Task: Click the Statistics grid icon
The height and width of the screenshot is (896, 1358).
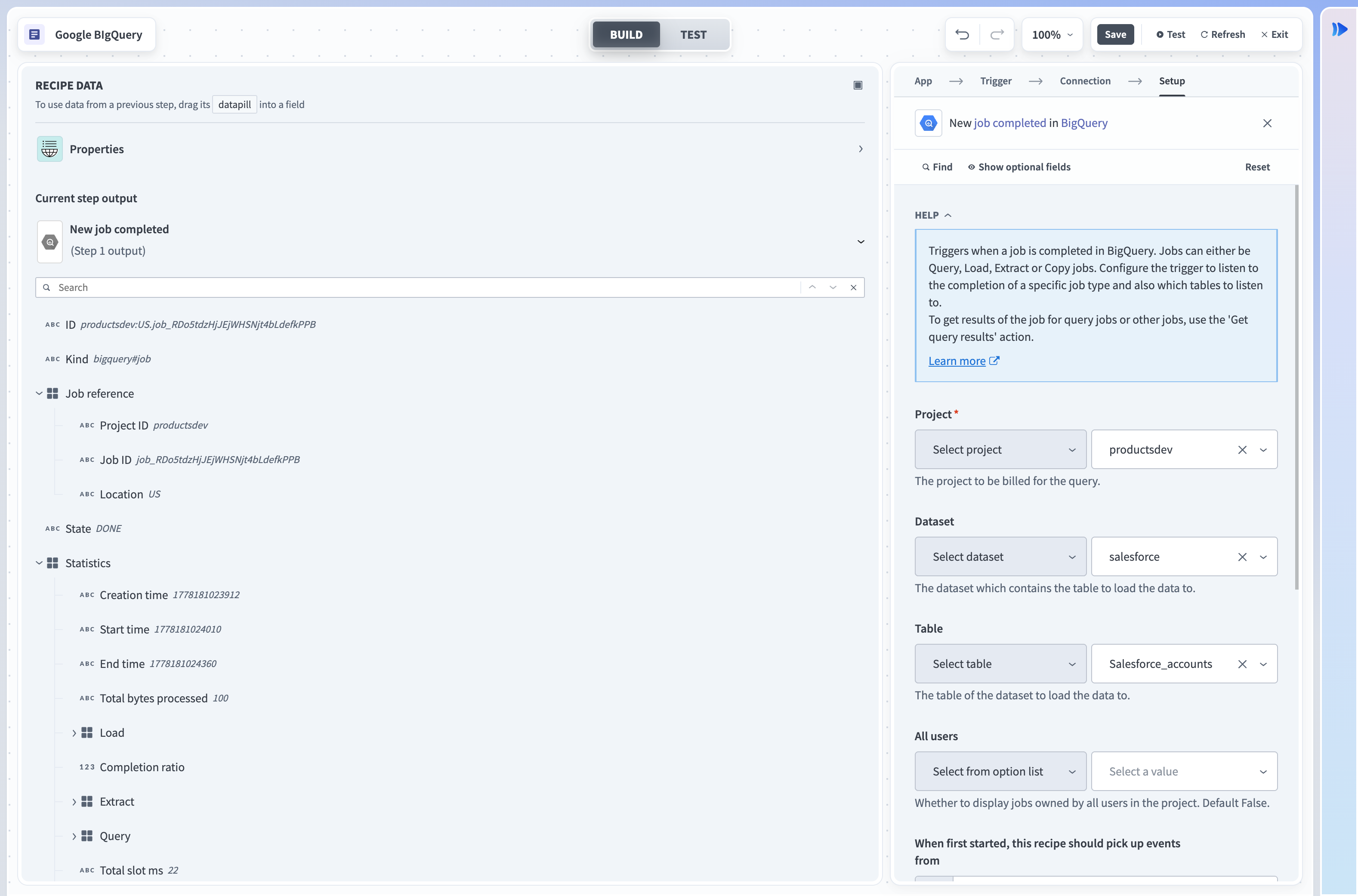Action: tap(52, 563)
